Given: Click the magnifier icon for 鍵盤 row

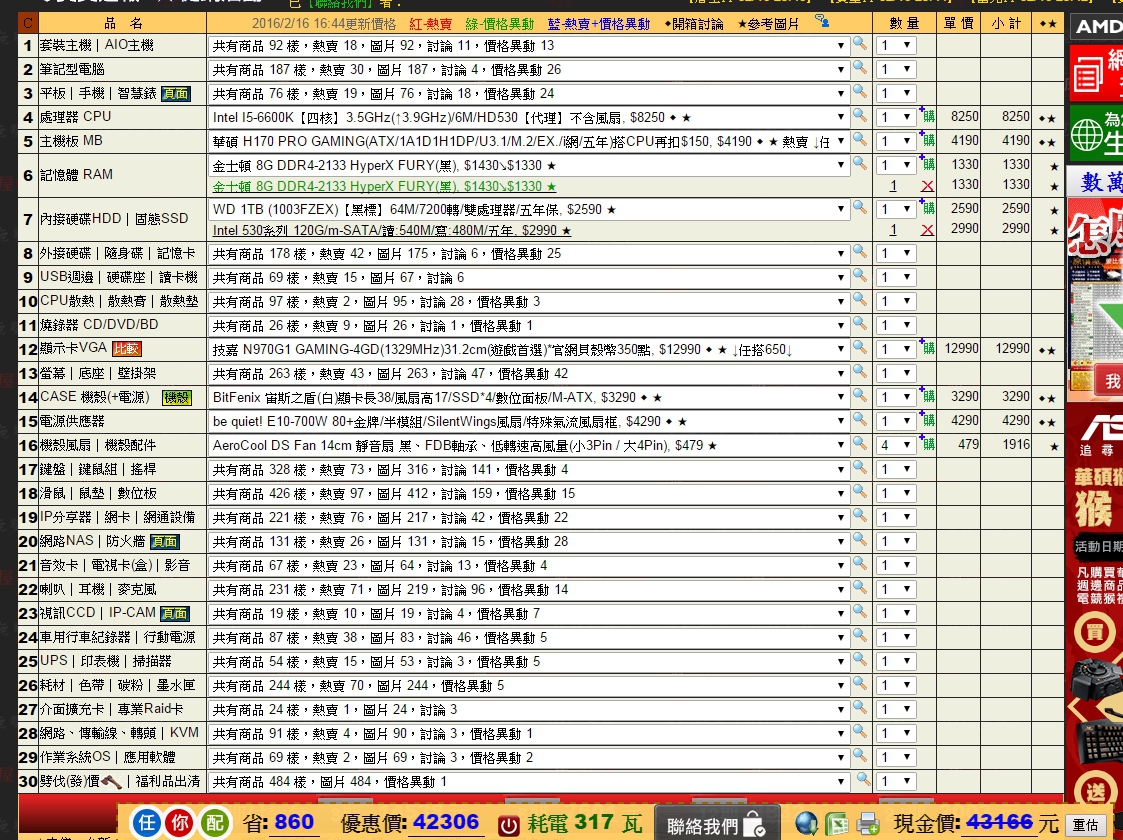Looking at the screenshot, I should pos(859,468).
